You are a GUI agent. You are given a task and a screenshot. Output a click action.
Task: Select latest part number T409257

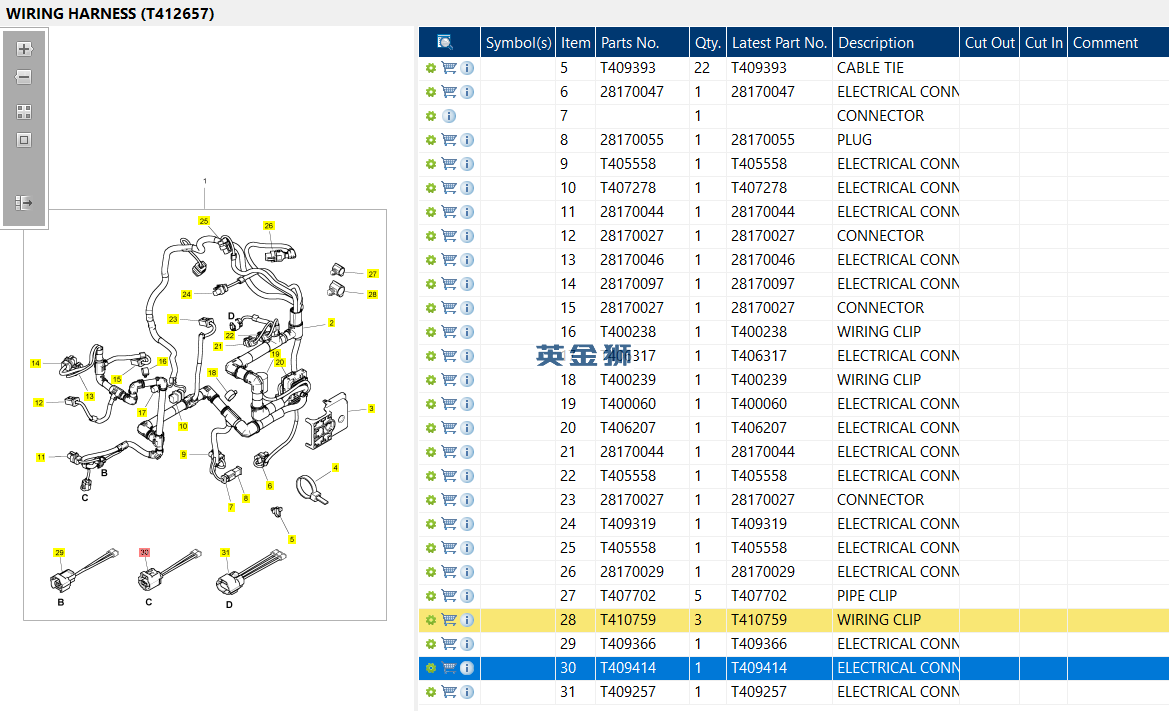point(759,692)
